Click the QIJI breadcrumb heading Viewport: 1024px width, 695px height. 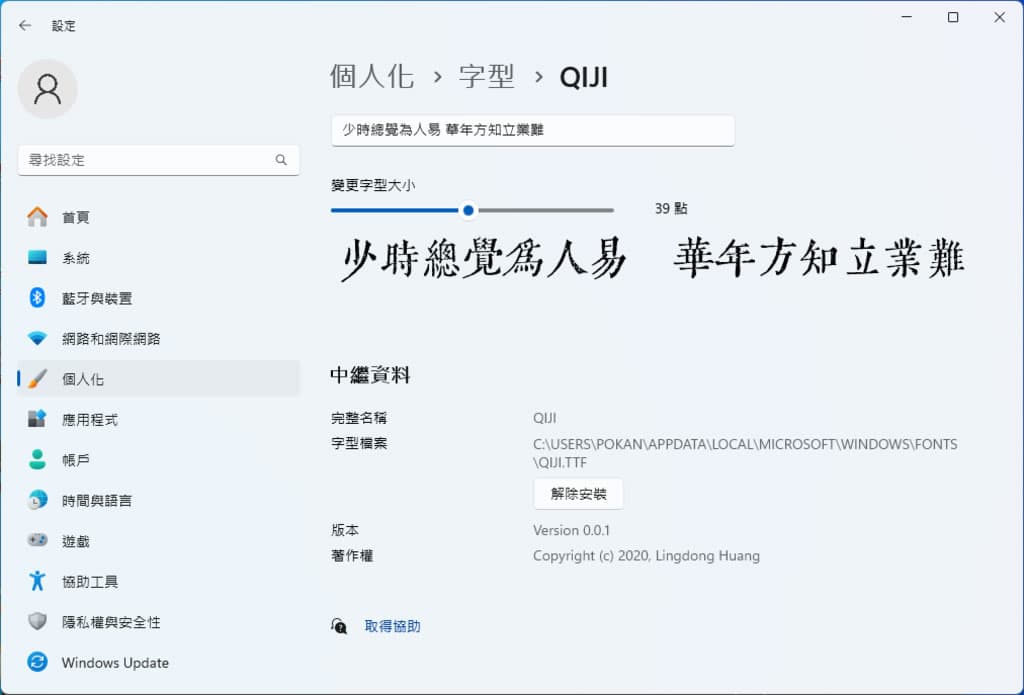pos(584,78)
